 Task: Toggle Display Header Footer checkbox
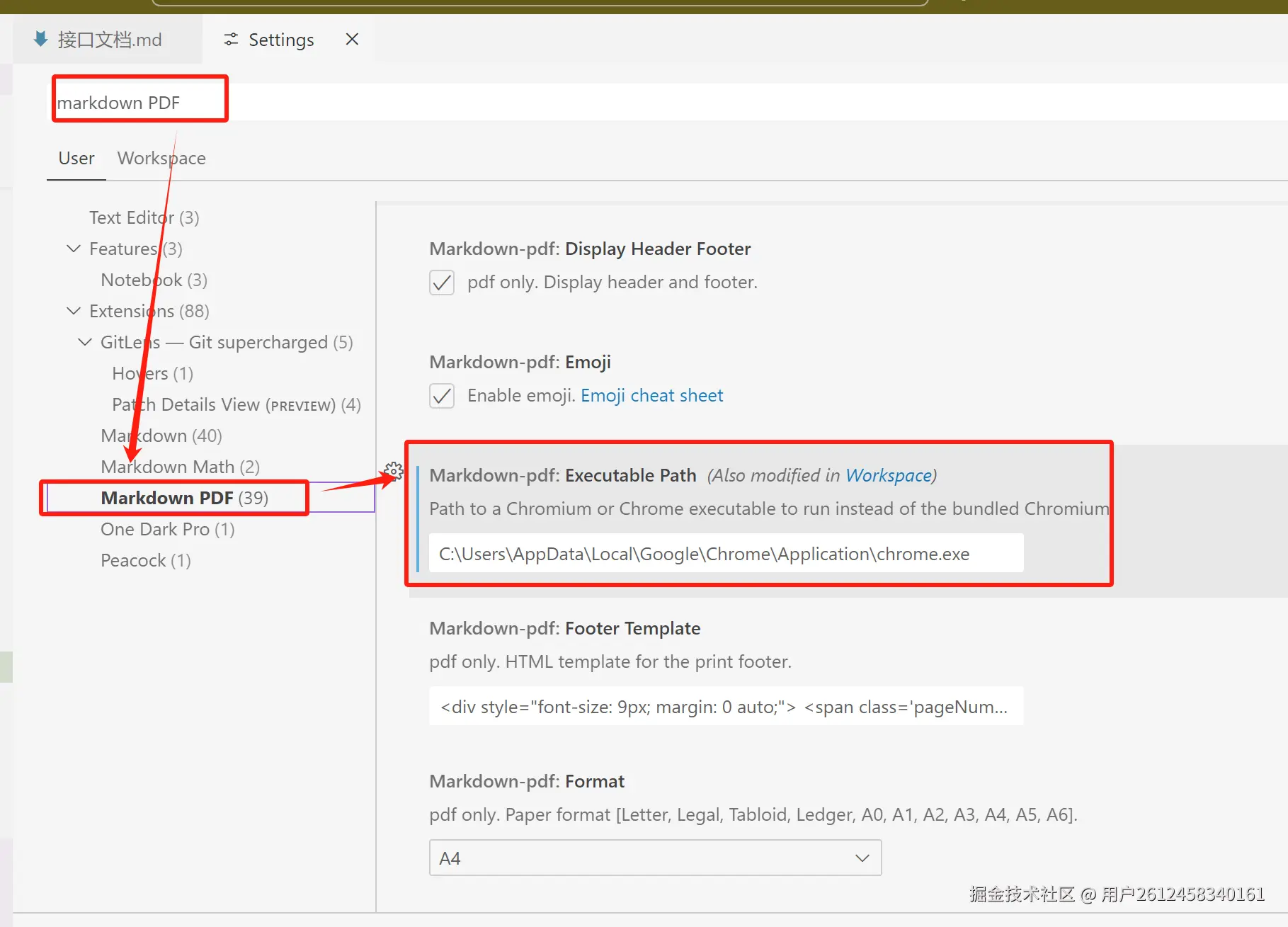click(442, 283)
